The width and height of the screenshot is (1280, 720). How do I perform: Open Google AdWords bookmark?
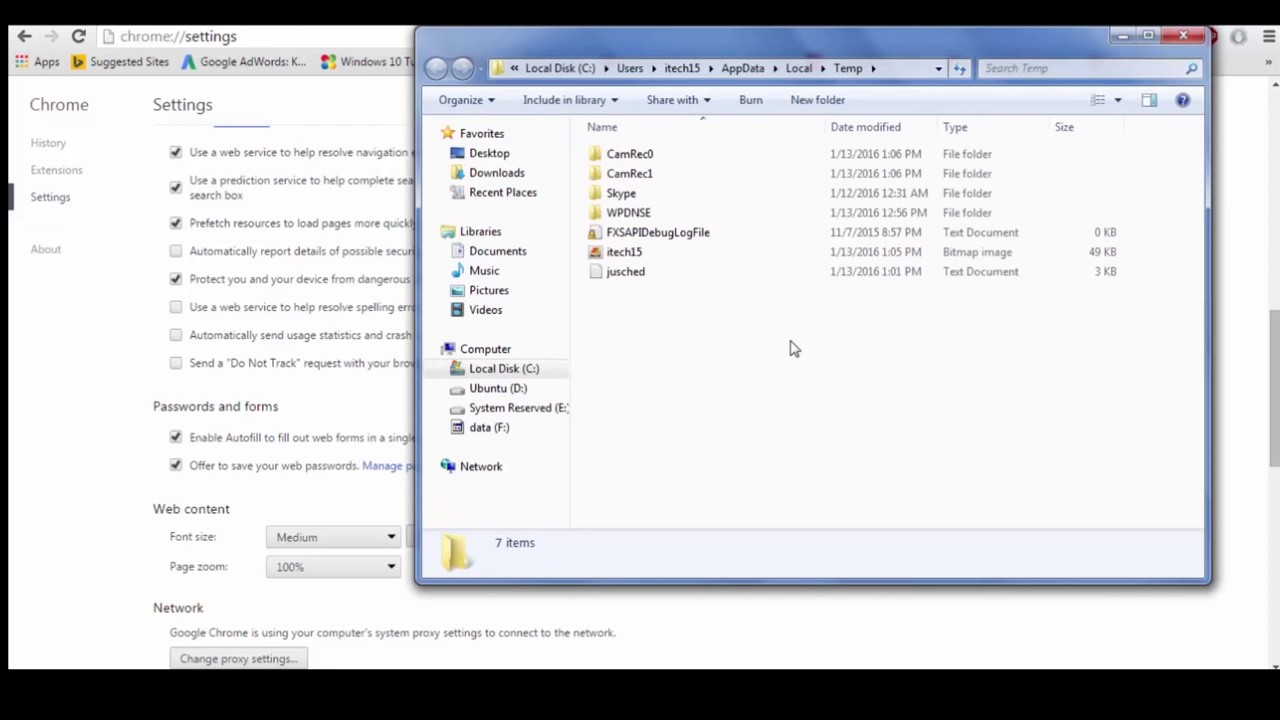click(244, 62)
